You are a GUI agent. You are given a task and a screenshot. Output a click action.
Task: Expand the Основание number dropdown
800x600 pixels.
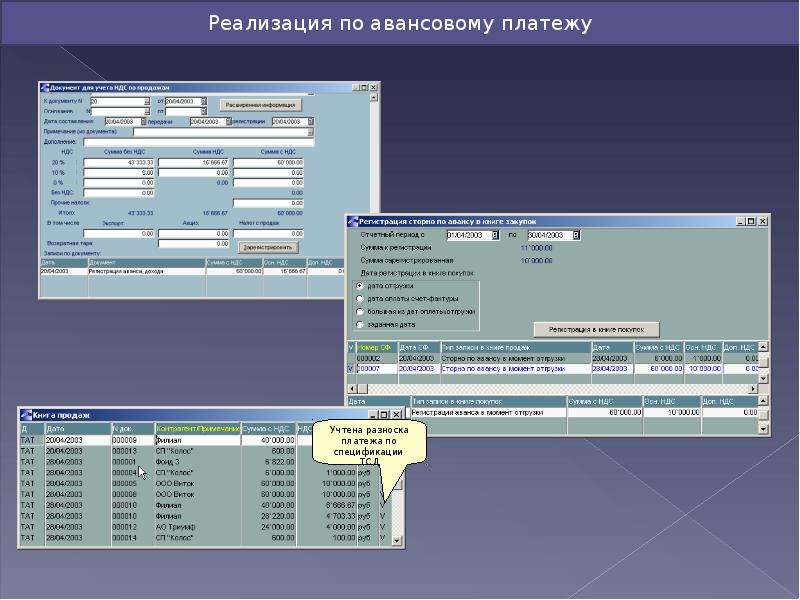click(x=146, y=111)
